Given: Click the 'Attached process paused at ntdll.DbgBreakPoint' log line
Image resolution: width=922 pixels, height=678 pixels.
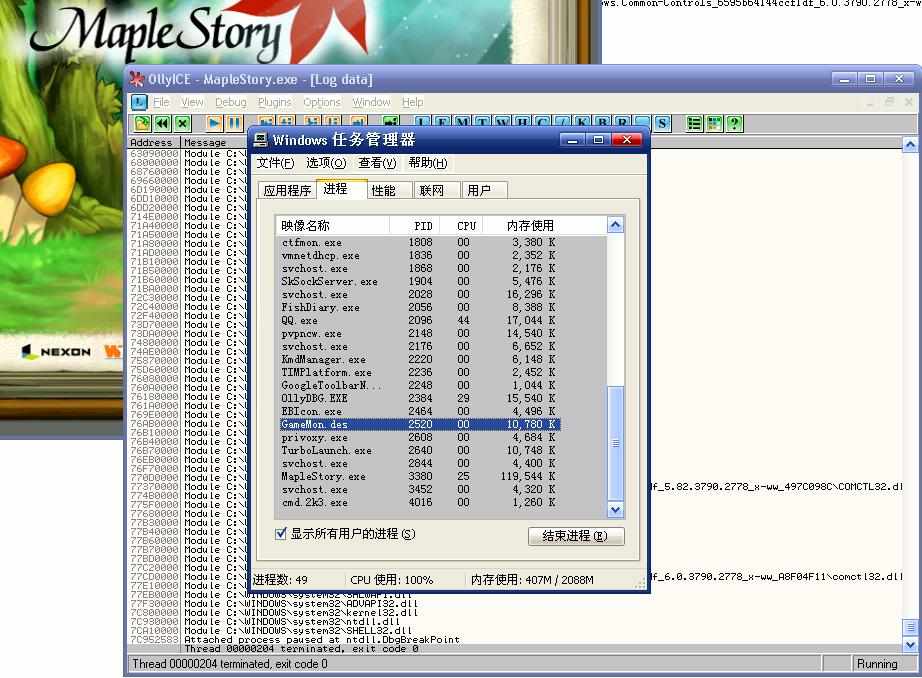Looking at the screenshot, I should point(322,639).
